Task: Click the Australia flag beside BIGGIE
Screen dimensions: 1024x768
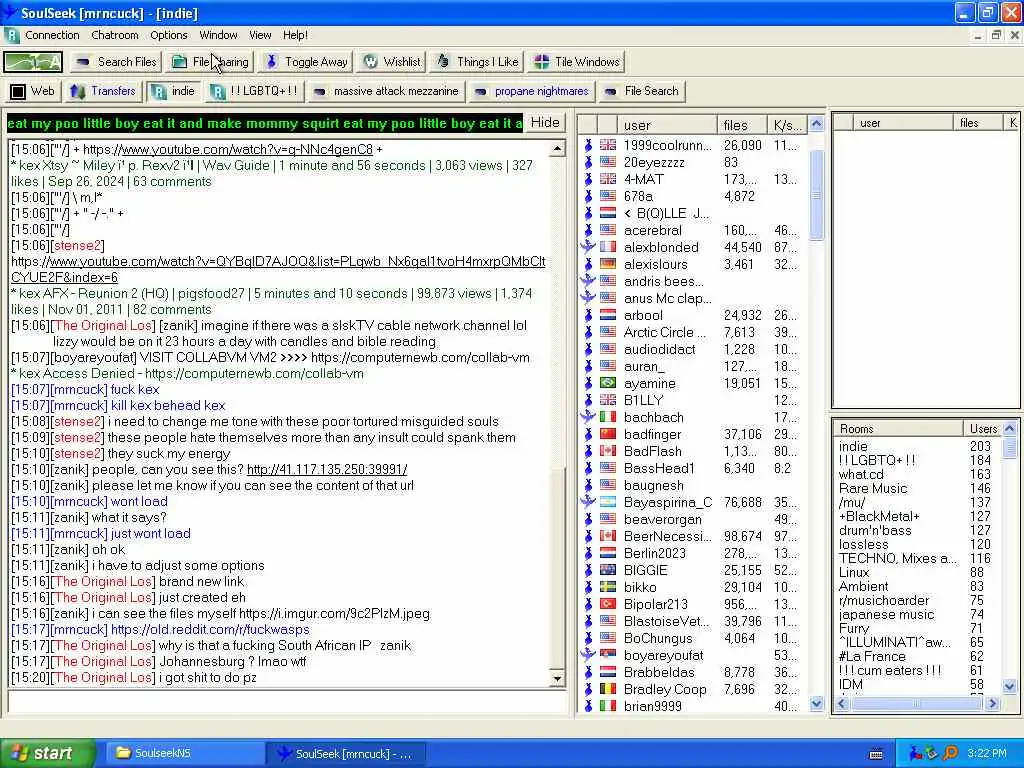Action: [608, 569]
